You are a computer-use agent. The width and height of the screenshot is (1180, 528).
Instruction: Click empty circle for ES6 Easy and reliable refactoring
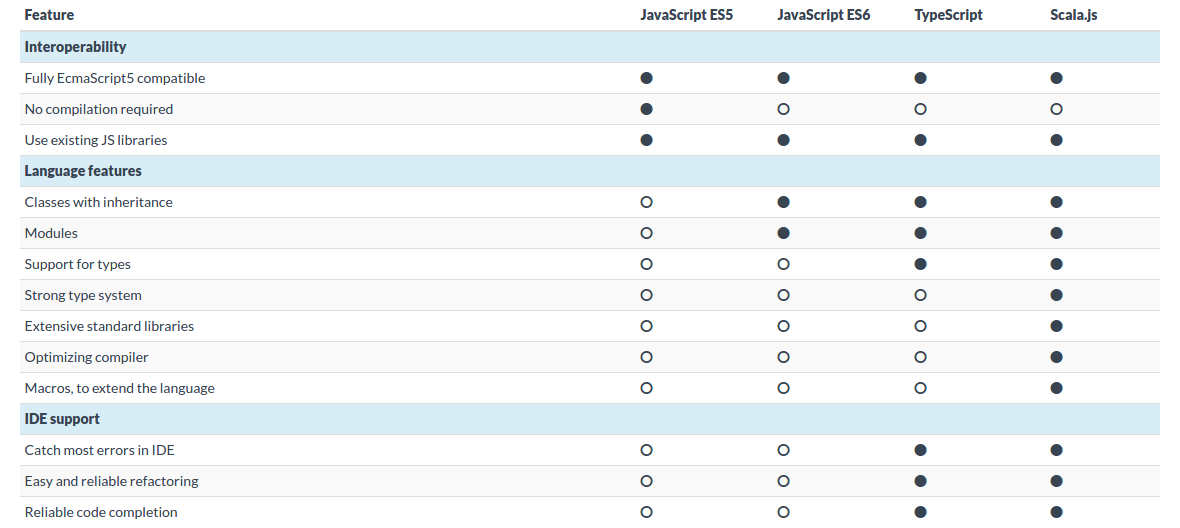pyautogui.click(x=783, y=481)
